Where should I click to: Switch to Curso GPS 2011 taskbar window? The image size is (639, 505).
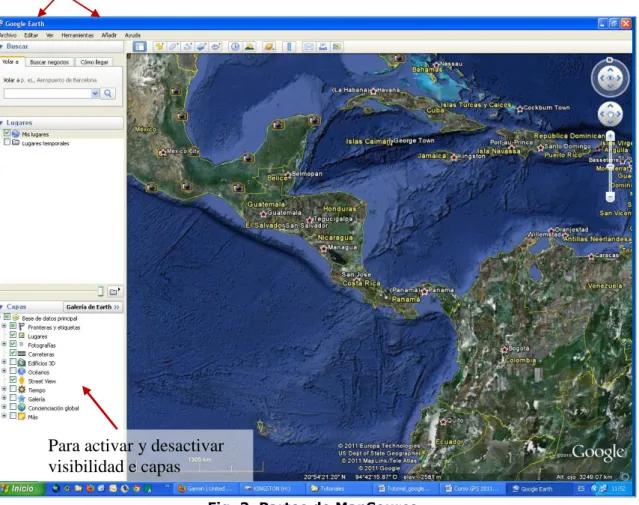472,488
